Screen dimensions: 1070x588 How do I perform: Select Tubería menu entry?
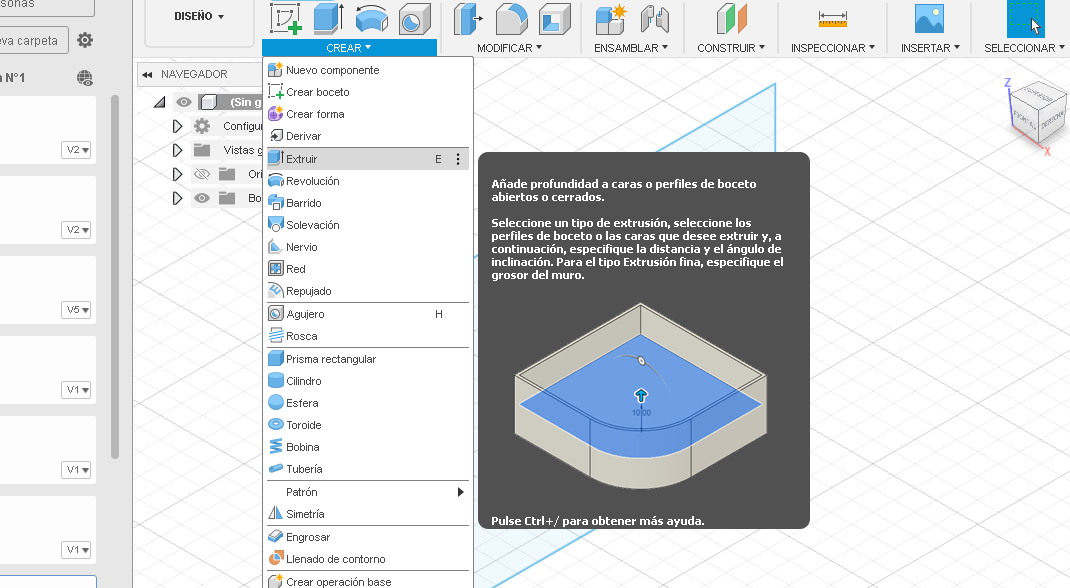tap(367, 469)
